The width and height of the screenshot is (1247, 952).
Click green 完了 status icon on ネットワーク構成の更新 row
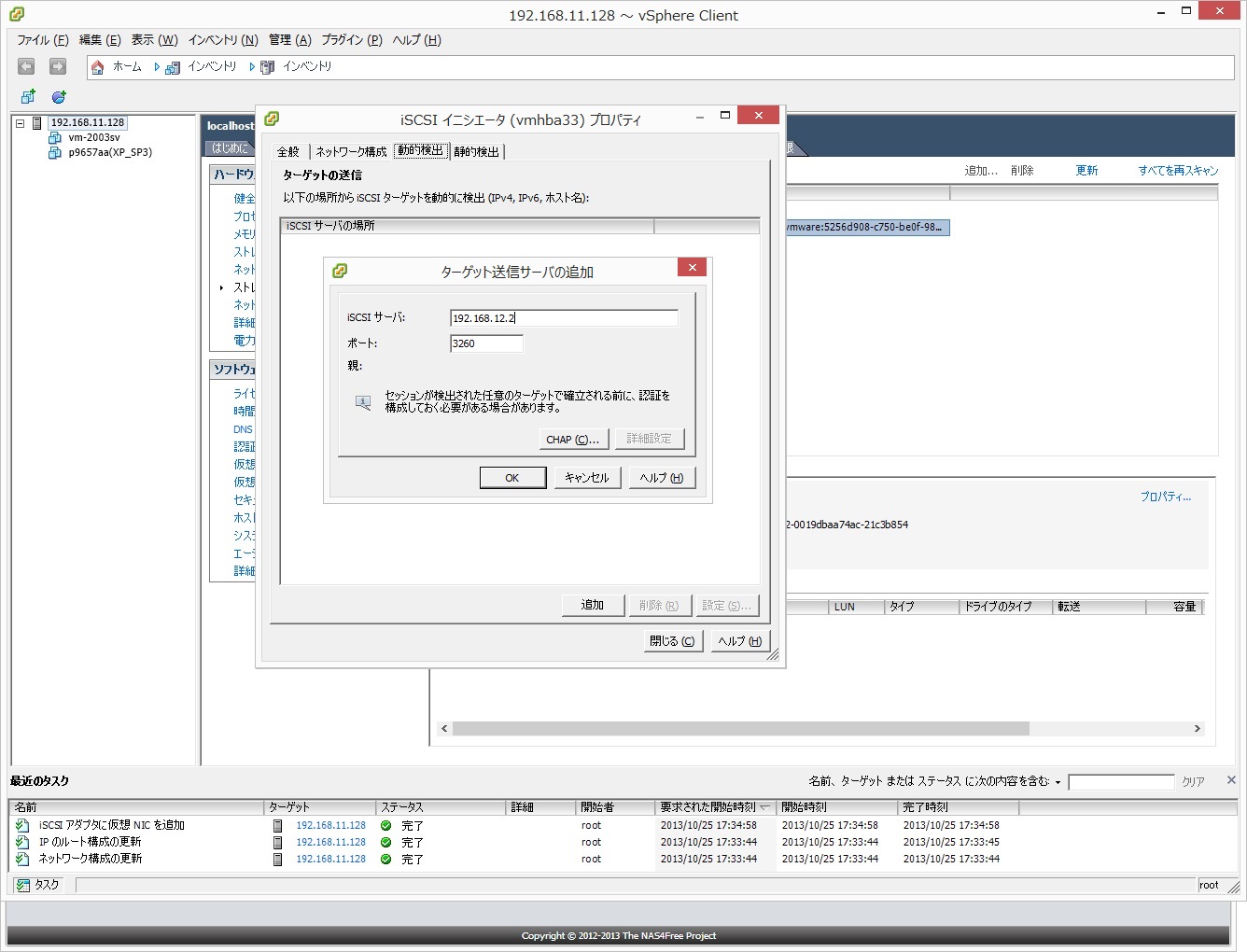(x=385, y=860)
